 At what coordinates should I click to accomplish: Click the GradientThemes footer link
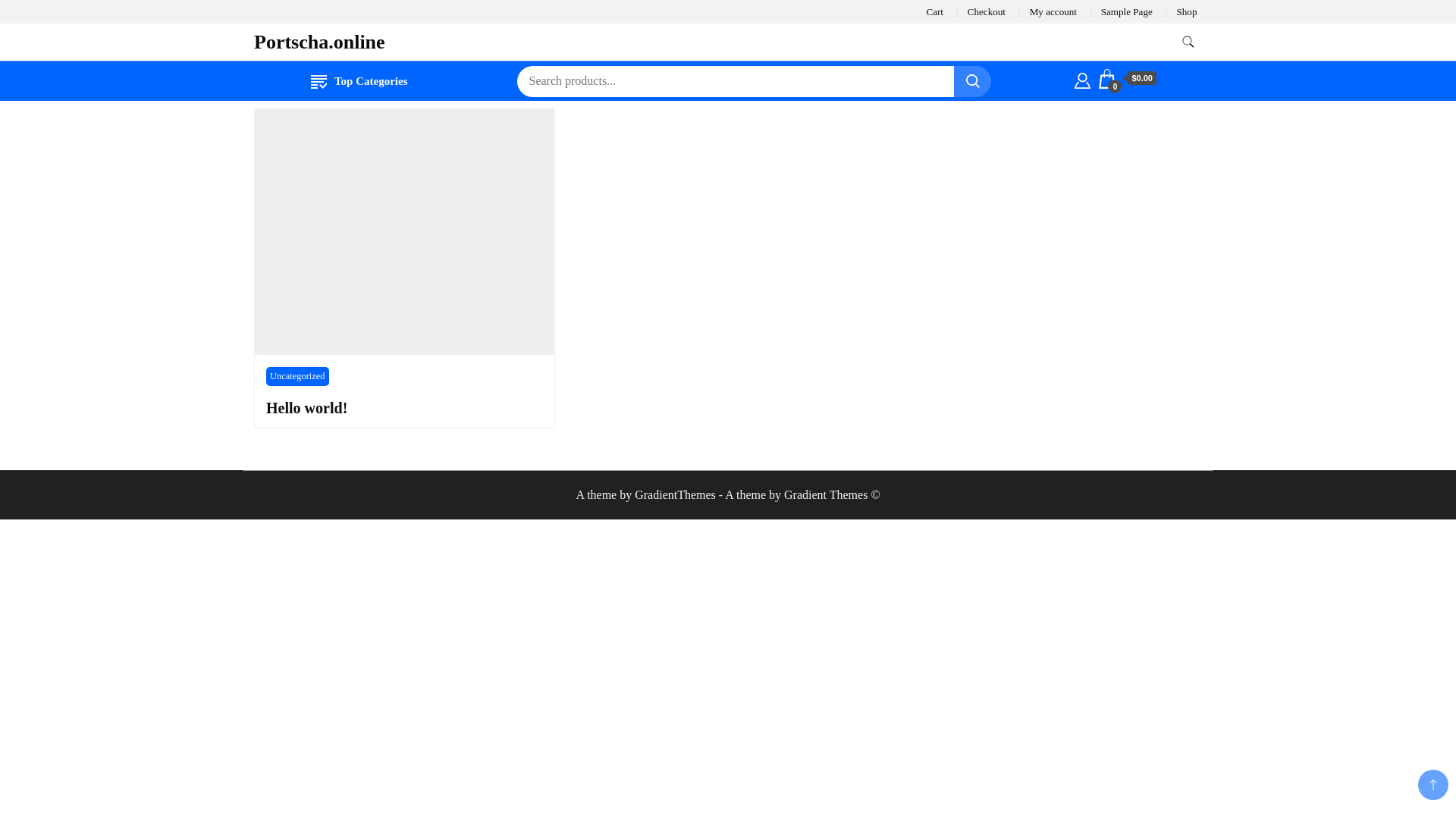[x=675, y=495]
